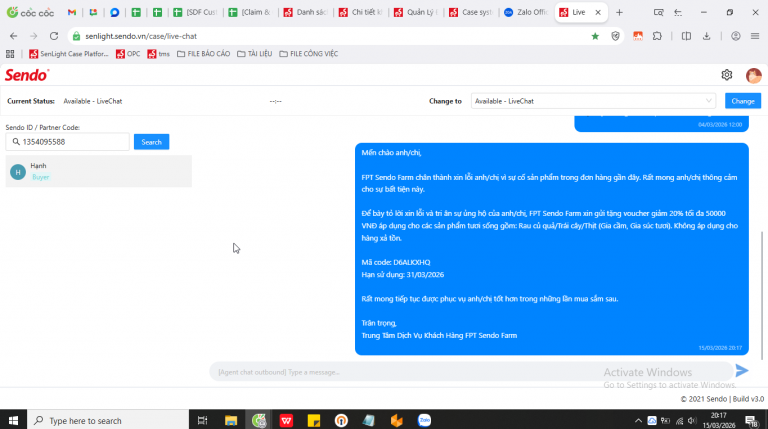Open the downloads icon
Image resolution: width=768 pixels, height=429 pixels.
click(x=706, y=36)
